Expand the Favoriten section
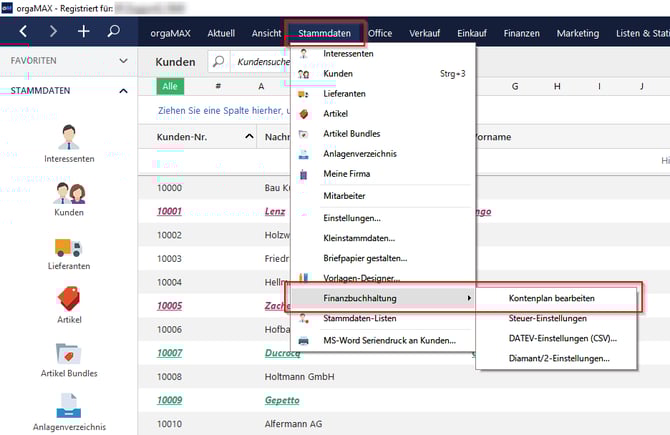 tap(123, 61)
